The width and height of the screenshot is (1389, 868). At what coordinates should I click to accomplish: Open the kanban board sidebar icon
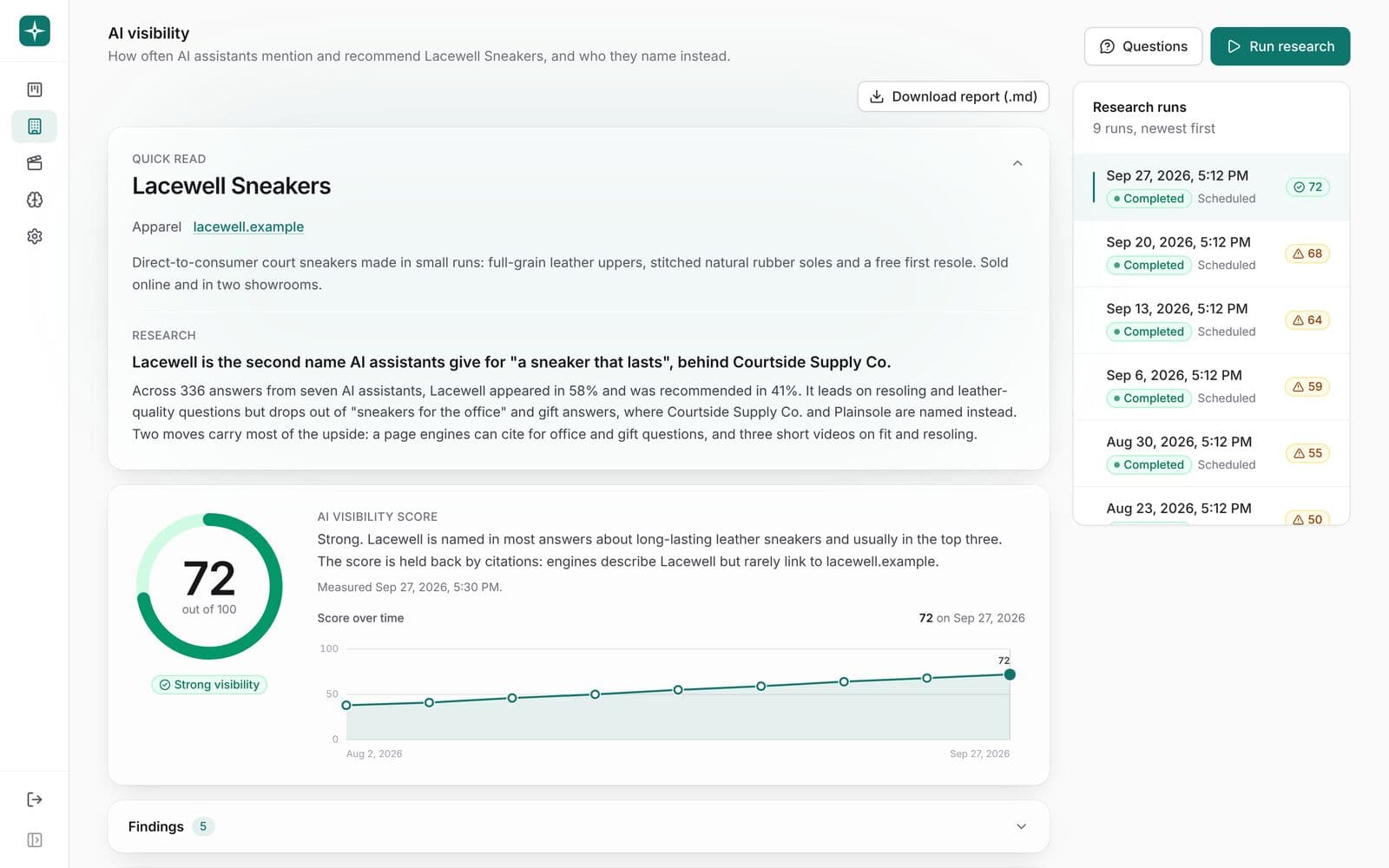(35, 89)
